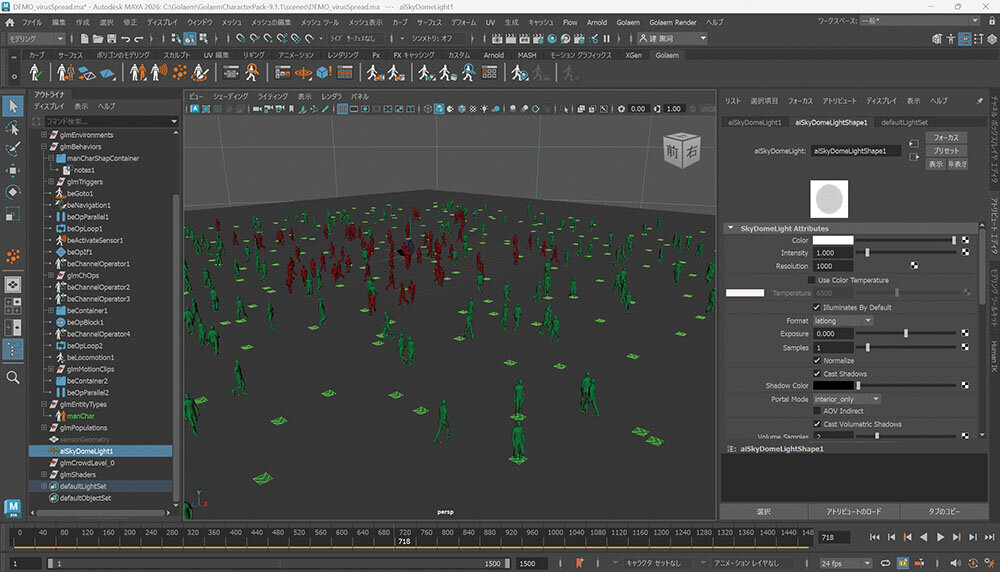Select manChar in the outliner

80,416
